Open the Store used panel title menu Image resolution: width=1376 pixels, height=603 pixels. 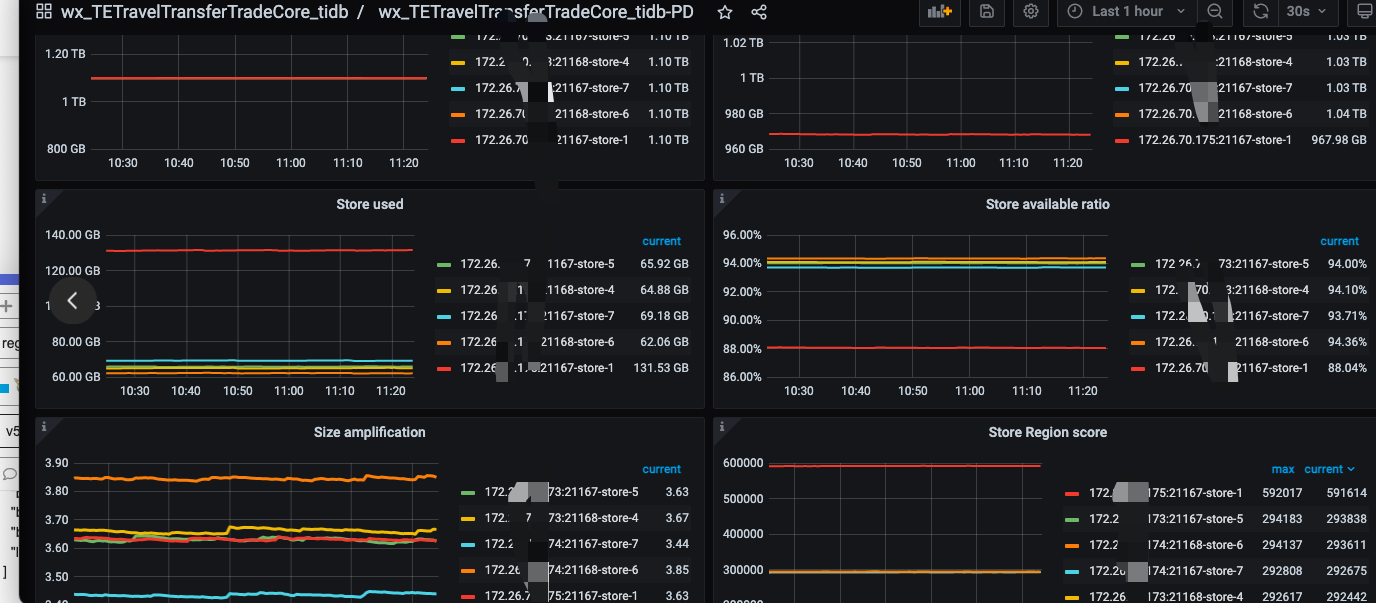369,204
